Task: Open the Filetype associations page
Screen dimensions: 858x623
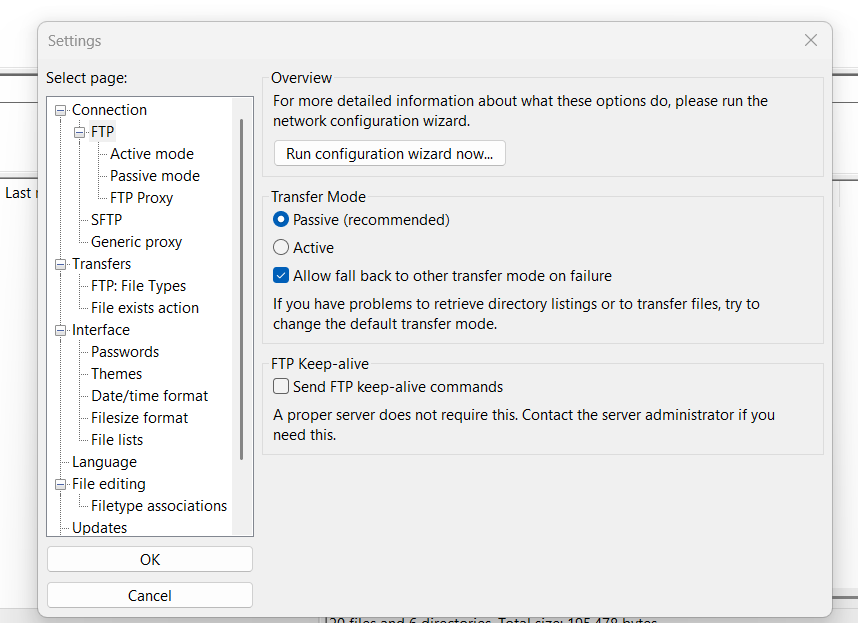Action: [x=158, y=505]
